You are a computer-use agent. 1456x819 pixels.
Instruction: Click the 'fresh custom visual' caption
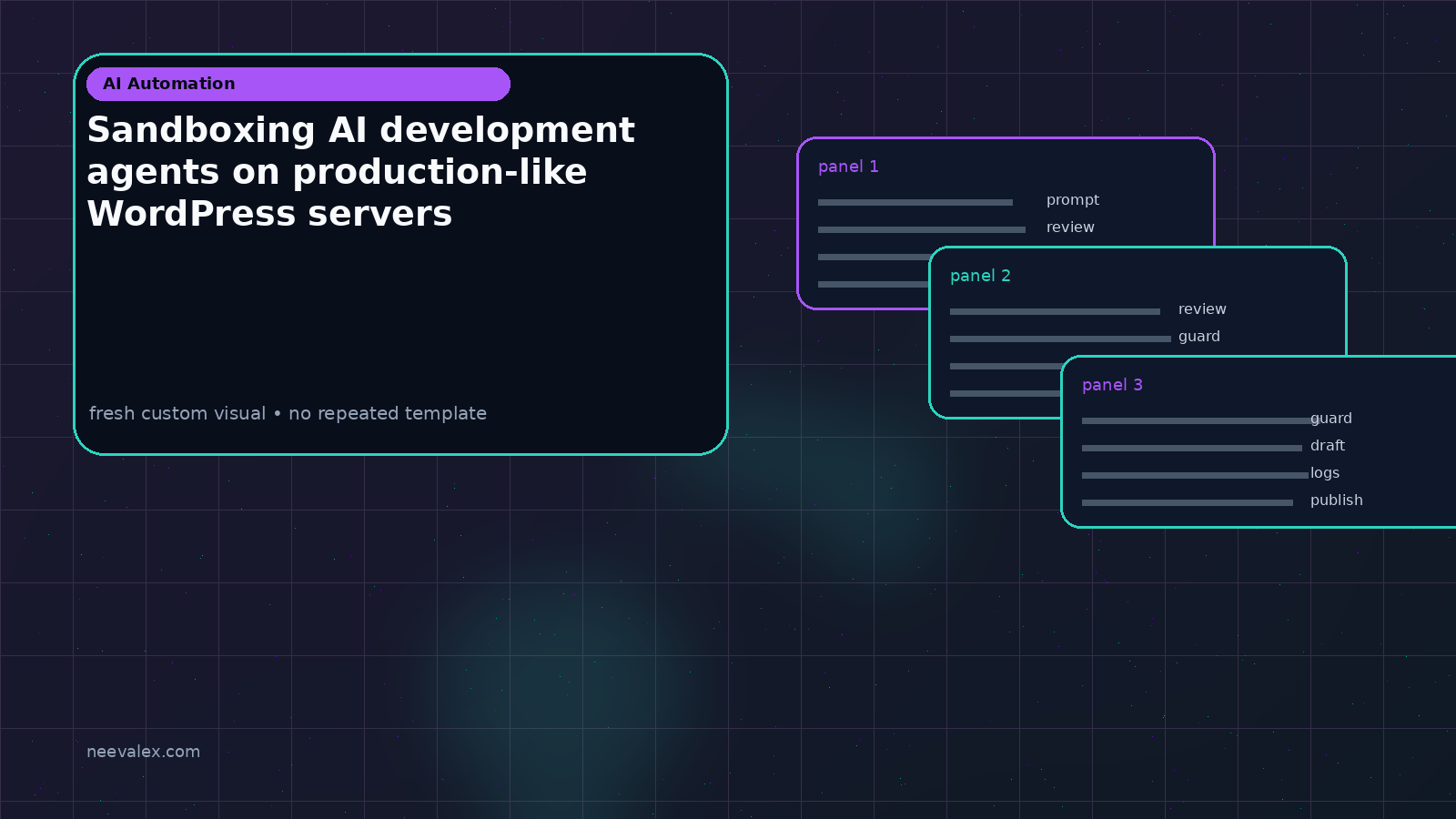click(x=288, y=413)
